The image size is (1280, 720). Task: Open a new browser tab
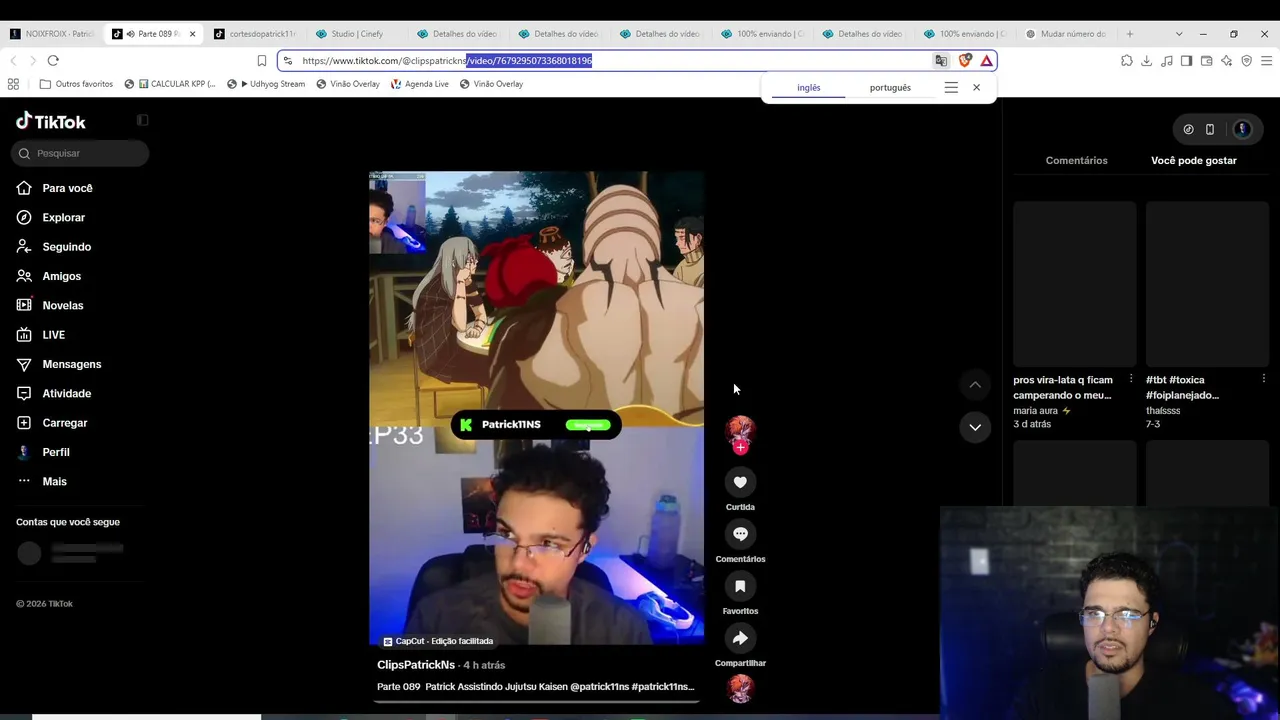pyautogui.click(x=1130, y=34)
